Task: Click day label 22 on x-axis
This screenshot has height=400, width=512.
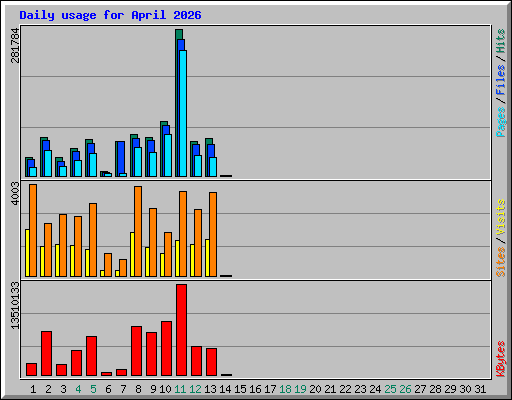Action: [x=345, y=389]
